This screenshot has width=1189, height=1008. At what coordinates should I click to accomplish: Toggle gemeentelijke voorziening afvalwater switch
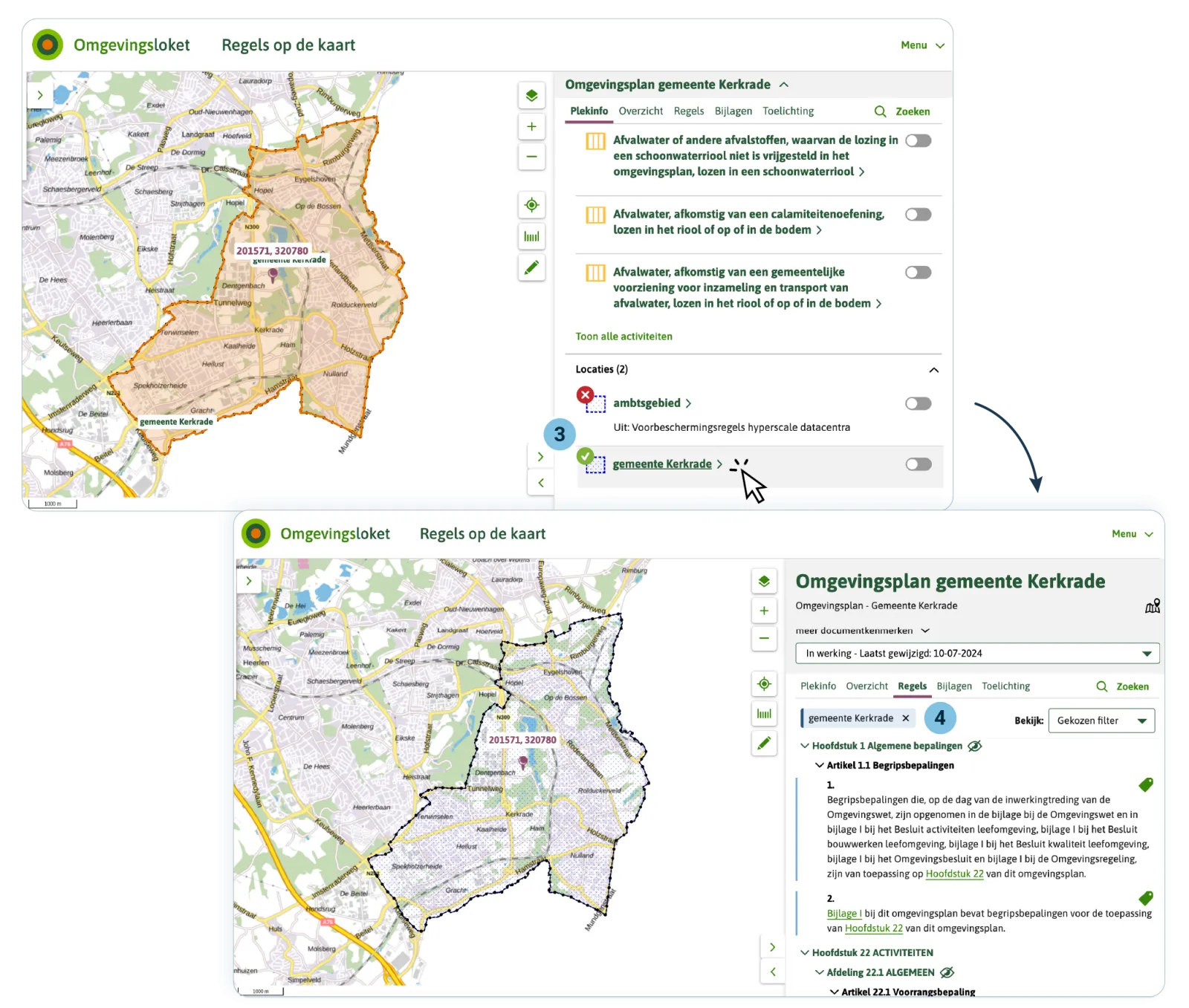click(x=919, y=273)
